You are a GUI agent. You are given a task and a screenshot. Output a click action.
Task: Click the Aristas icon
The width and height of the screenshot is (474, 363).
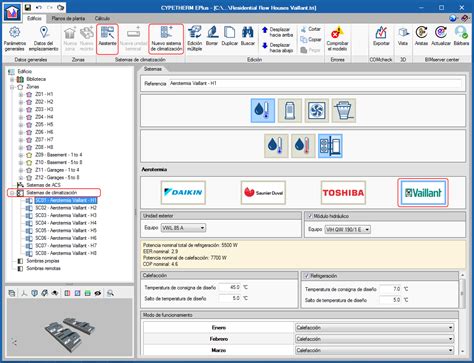[x=421, y=36]
